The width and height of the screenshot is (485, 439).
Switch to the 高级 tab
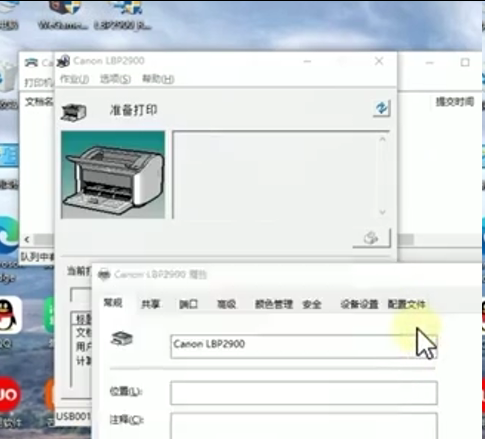click(x=226, y=304)
